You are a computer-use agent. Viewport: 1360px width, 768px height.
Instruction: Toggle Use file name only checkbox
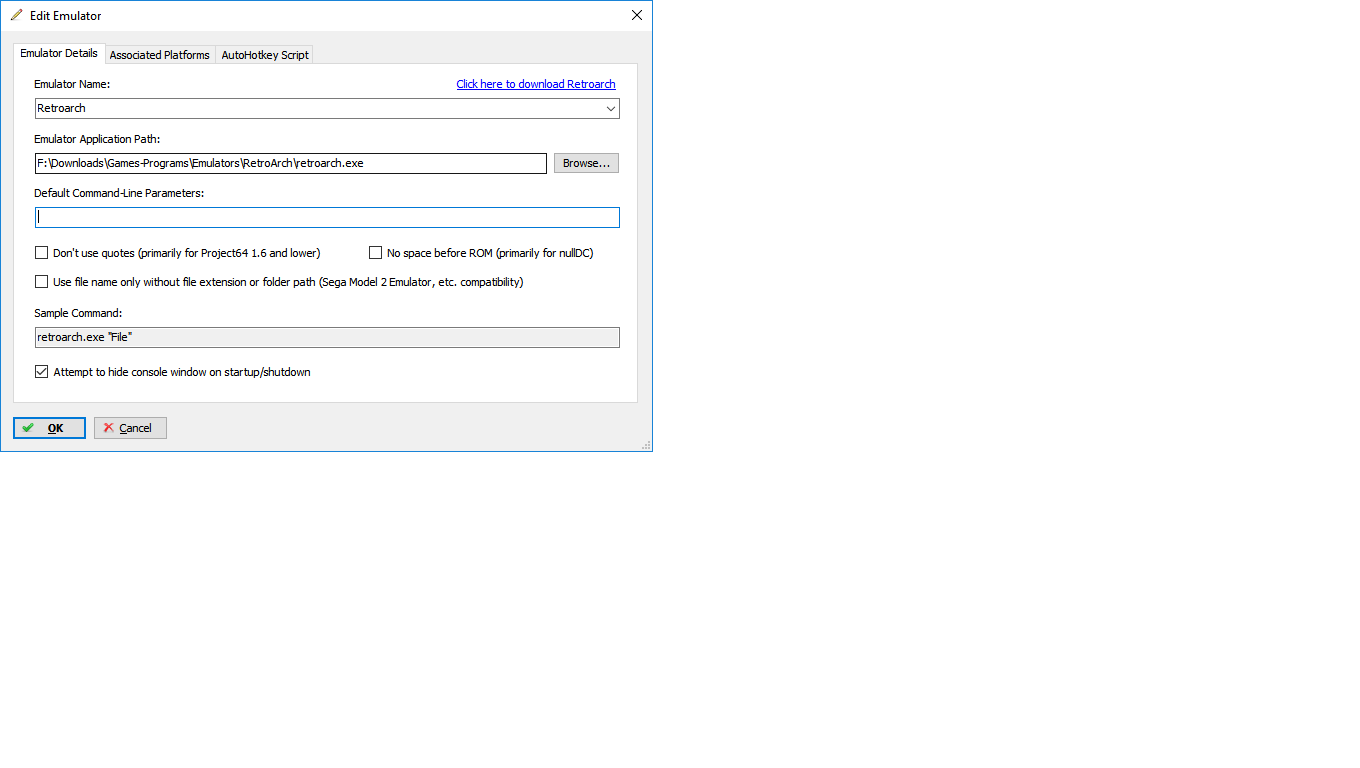[42, 282]
